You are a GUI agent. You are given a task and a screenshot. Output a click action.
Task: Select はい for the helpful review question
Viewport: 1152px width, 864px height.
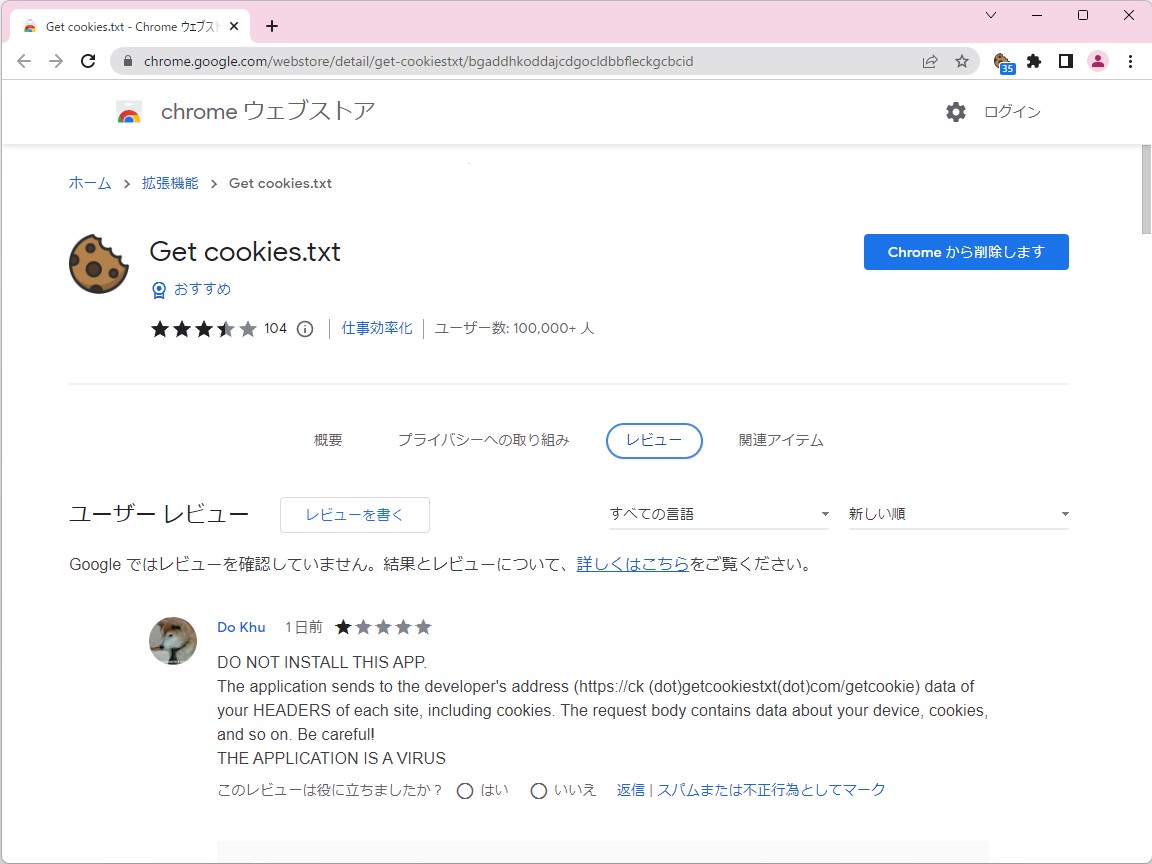tap(464, 790)
